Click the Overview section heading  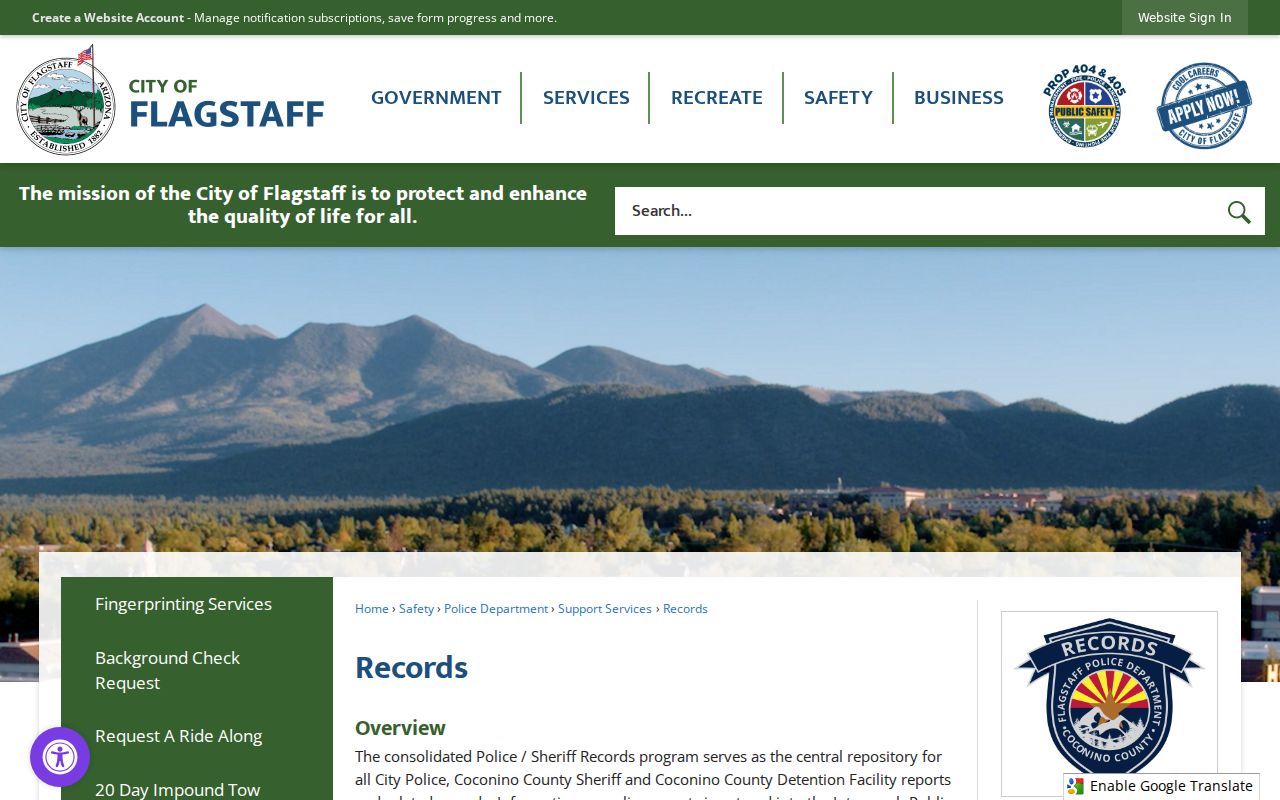(x=400, y=728)
